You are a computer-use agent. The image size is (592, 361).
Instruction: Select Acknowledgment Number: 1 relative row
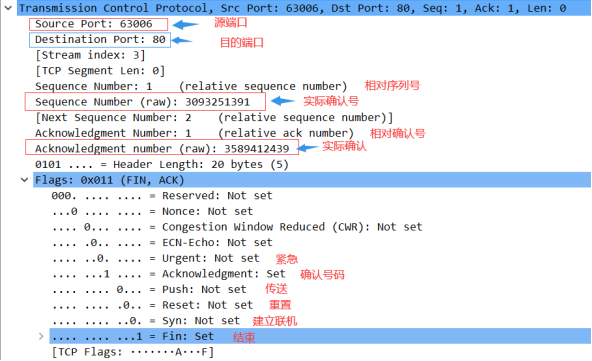coord(194,133)
